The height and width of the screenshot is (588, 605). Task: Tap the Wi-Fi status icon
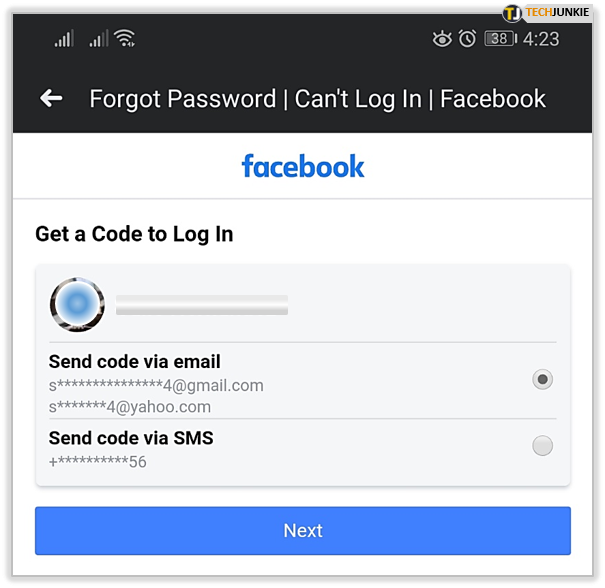click(125, 38)
